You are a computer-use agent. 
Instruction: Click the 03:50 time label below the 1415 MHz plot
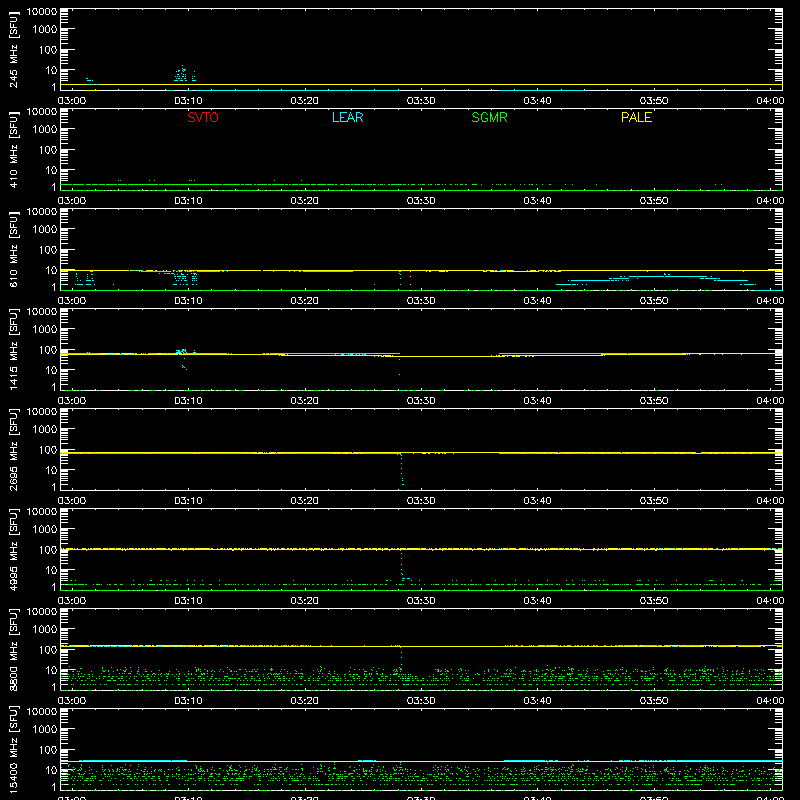tap(654, 401)
